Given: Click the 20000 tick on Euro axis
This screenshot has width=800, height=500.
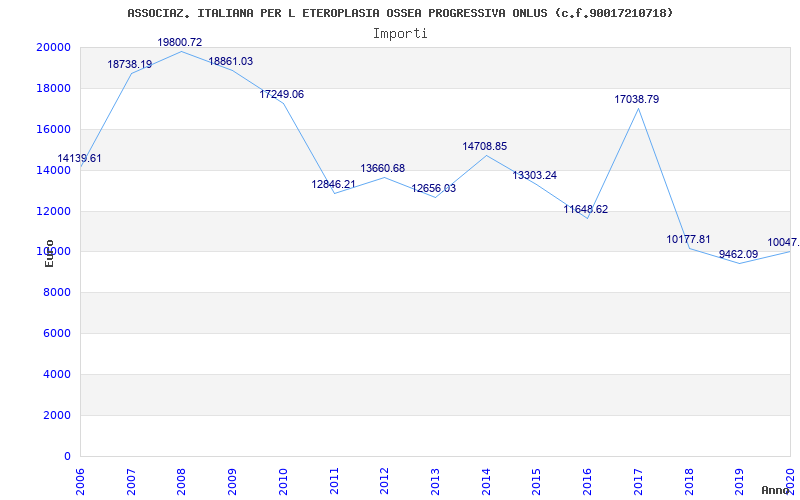Looking at the screenshot, I should coord(54,47).
